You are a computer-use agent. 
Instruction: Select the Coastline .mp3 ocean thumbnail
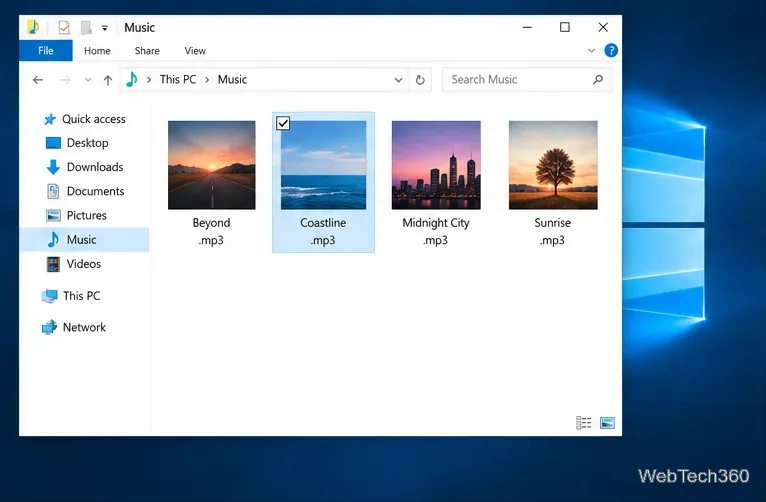pyautogui.click(x=323, y=165)
